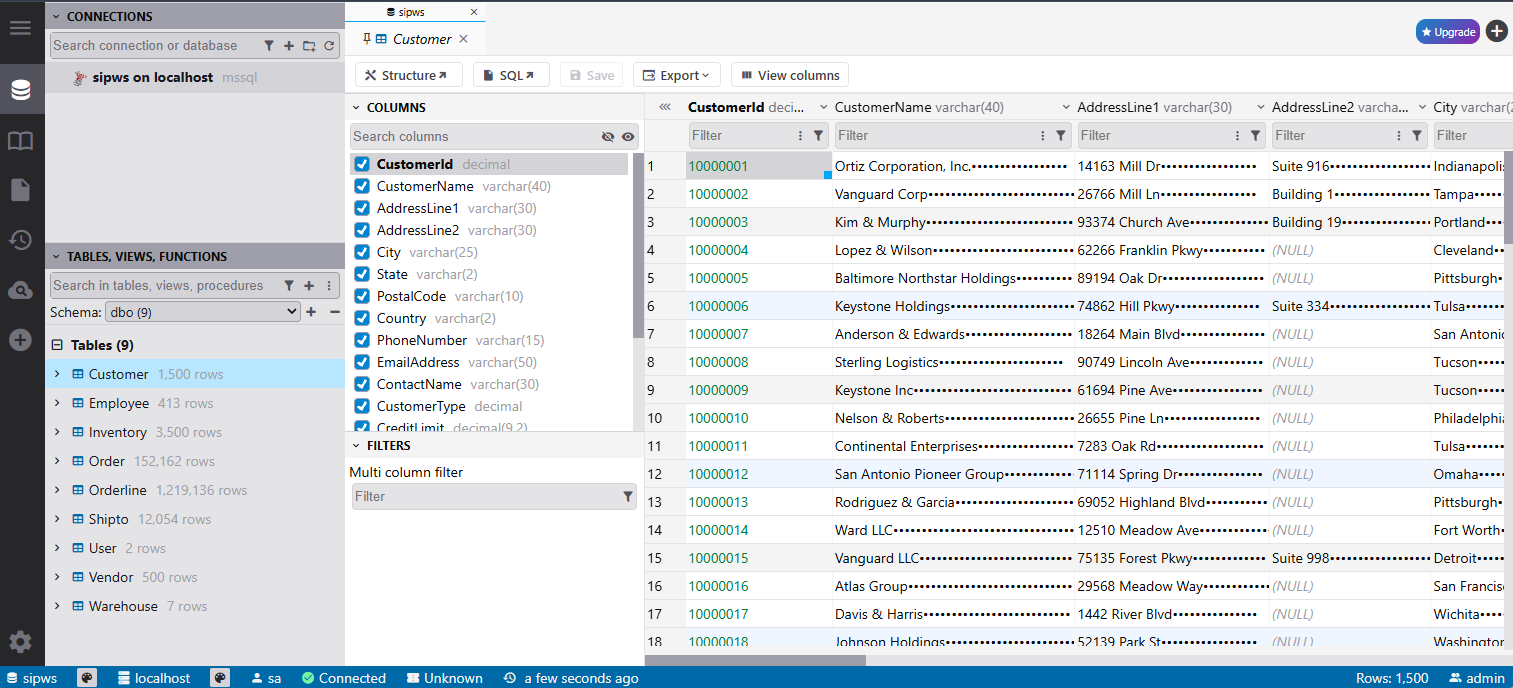Click the minus icon next to Schema dropdown
Viewport: 1513px width, 688px height.
point(335,312)
